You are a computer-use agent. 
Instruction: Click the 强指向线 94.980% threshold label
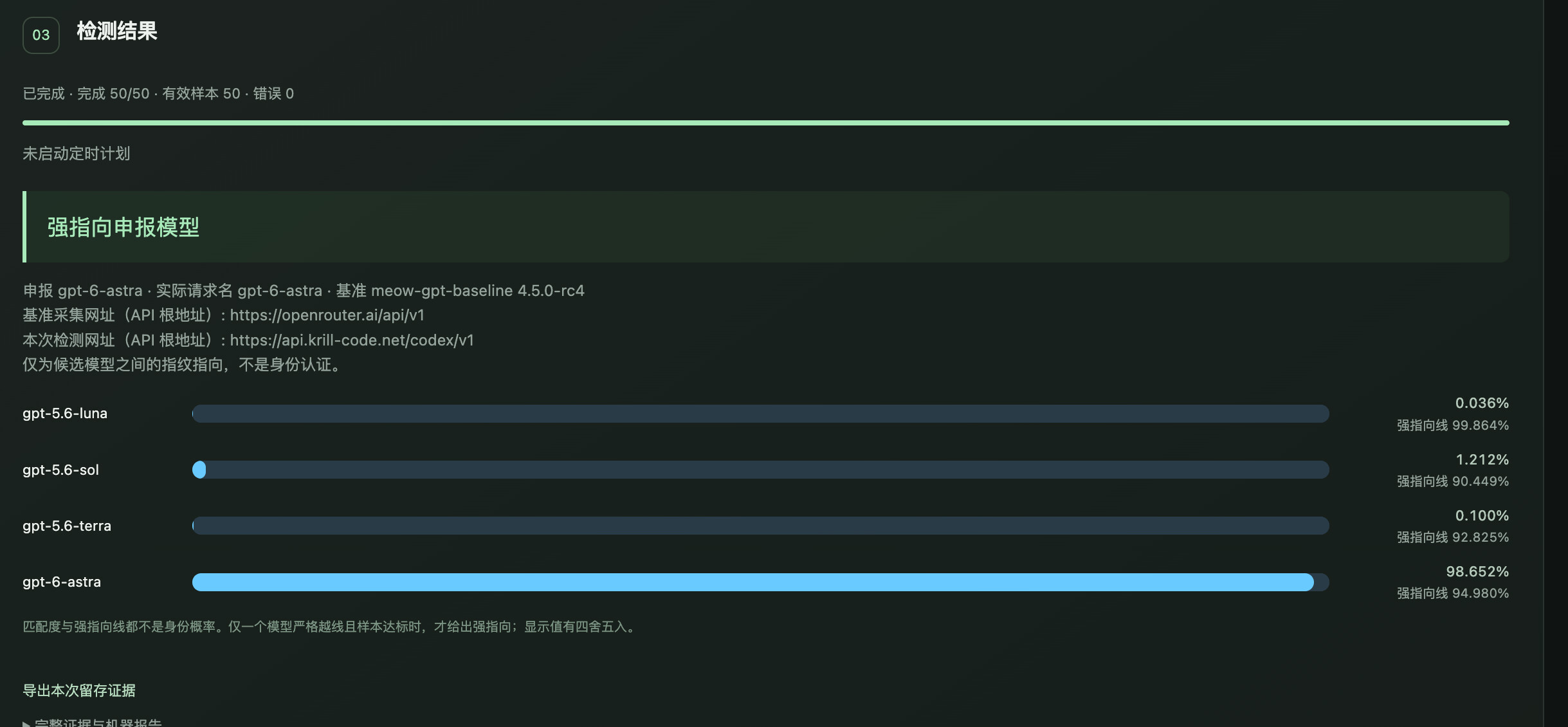click(x=1453, y=593)
